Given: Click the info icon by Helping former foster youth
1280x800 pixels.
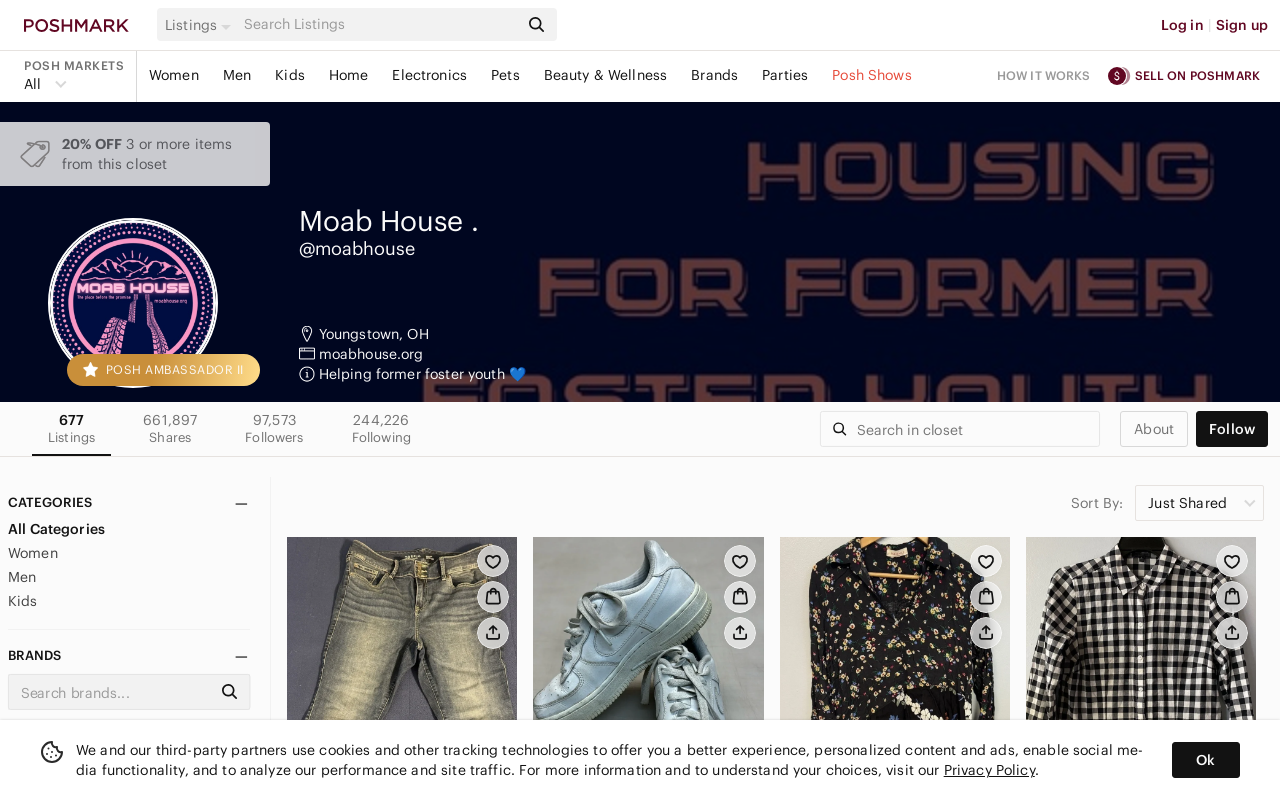Looking at the screenshot, I should [x=307, y=374].
